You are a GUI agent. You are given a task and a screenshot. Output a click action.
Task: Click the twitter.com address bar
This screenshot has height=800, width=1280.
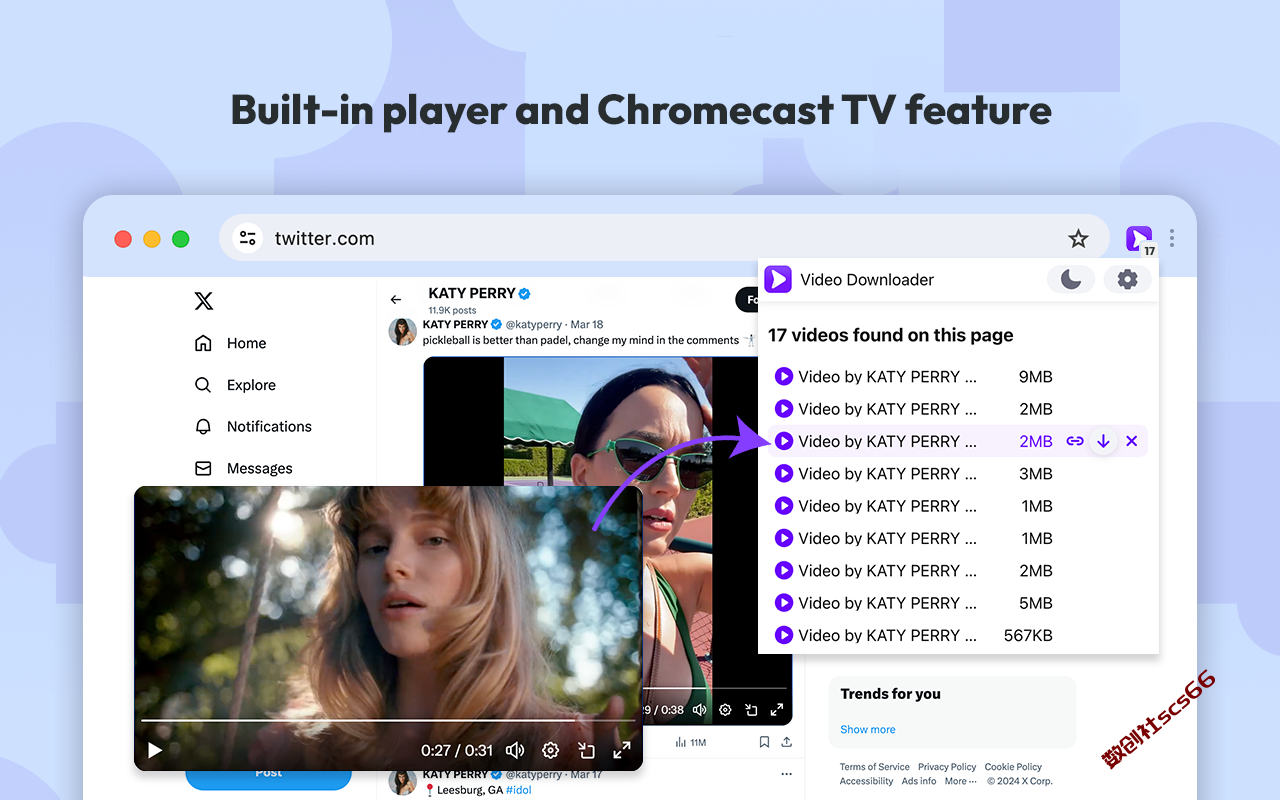[x=664, y=238]
